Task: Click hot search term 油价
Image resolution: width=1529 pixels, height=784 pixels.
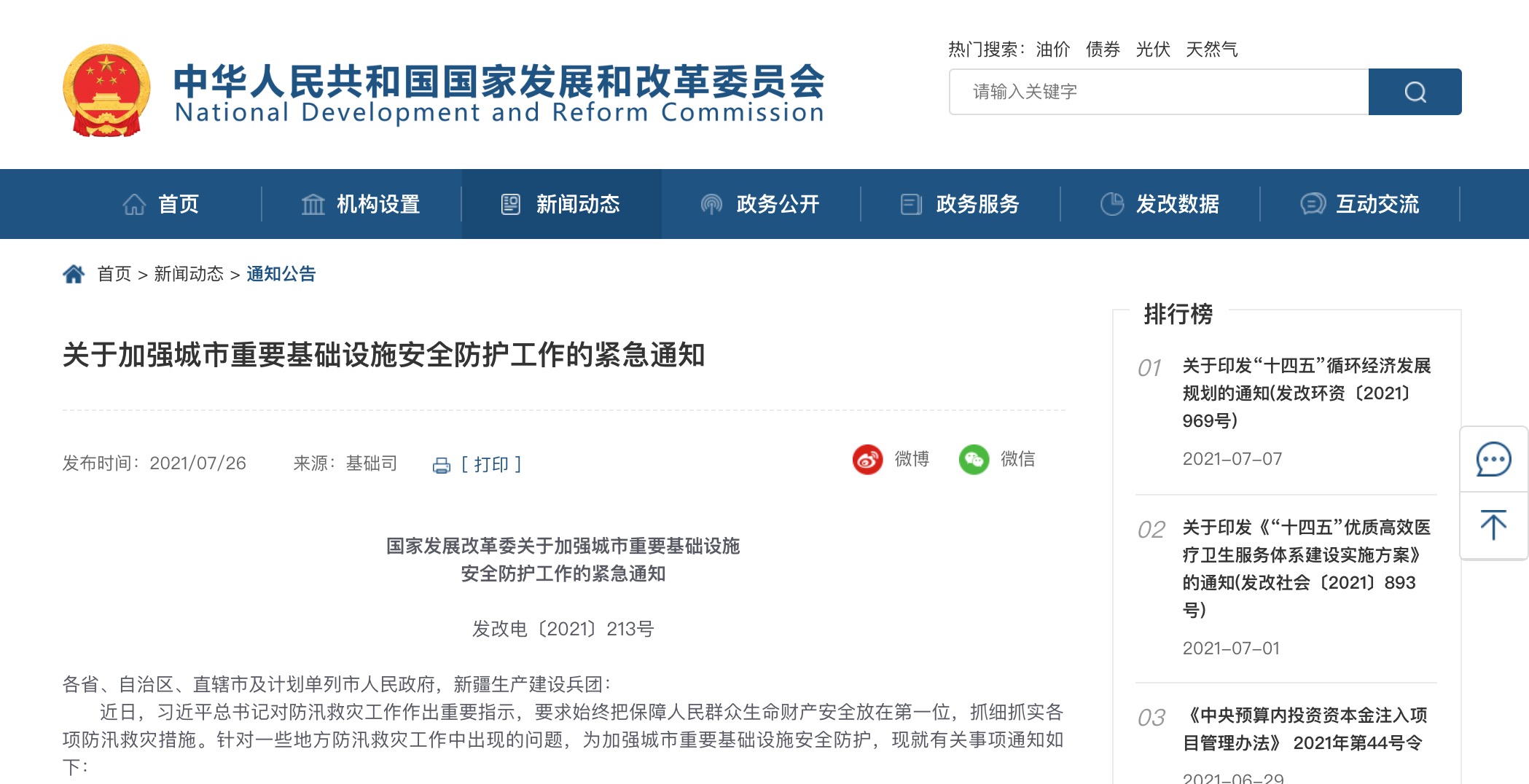Action: (x=1053, y=50)
